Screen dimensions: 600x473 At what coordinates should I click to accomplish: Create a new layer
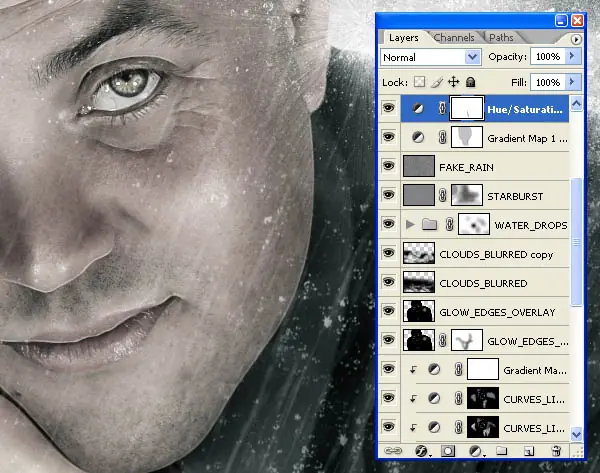[x=529, y=451]
